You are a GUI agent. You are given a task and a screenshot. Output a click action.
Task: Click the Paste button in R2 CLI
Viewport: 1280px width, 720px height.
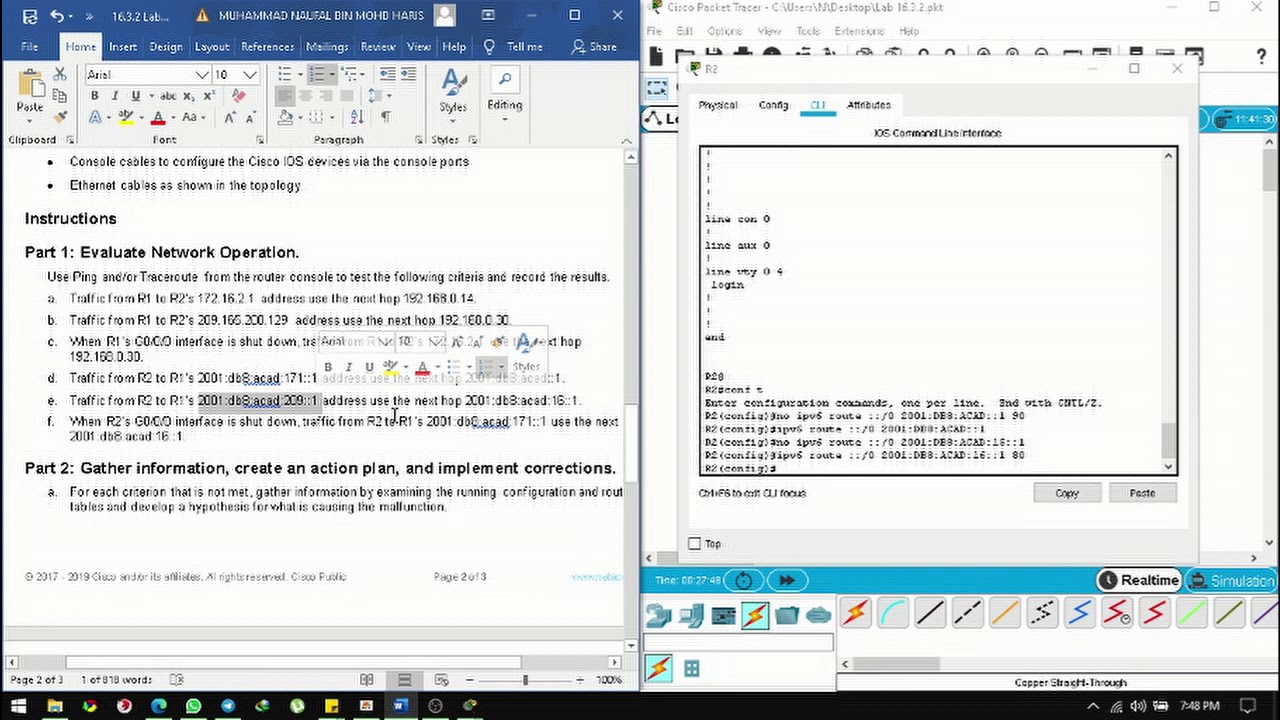coord(1142,493)
